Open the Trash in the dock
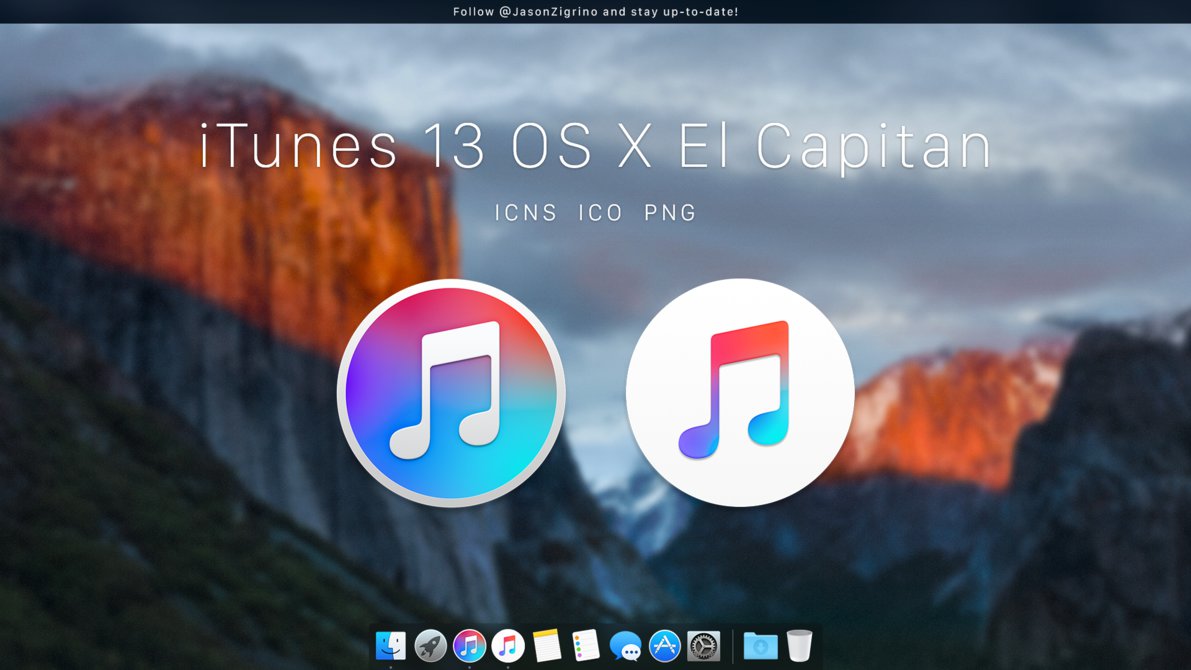 (x=799, y=646)
